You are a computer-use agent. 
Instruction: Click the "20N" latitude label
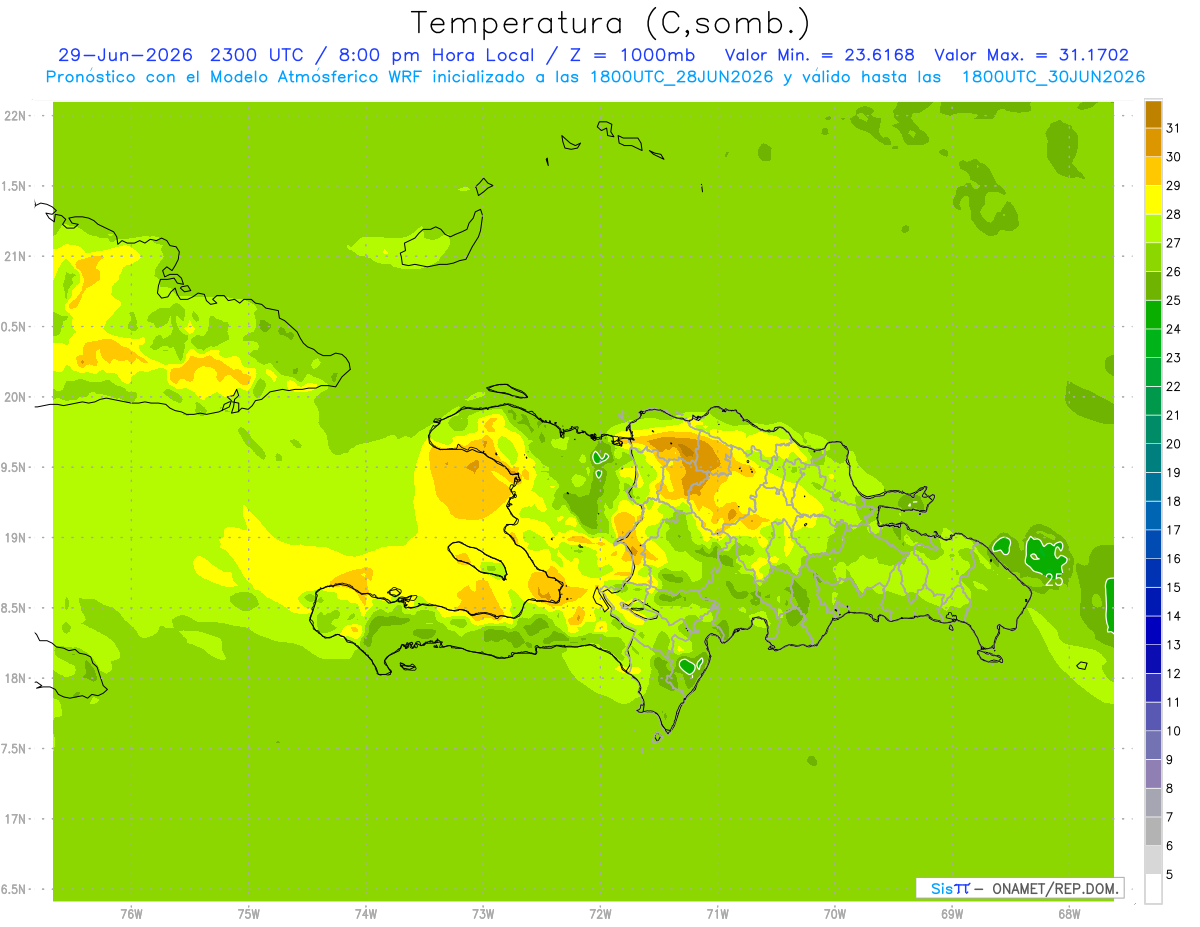16,397
